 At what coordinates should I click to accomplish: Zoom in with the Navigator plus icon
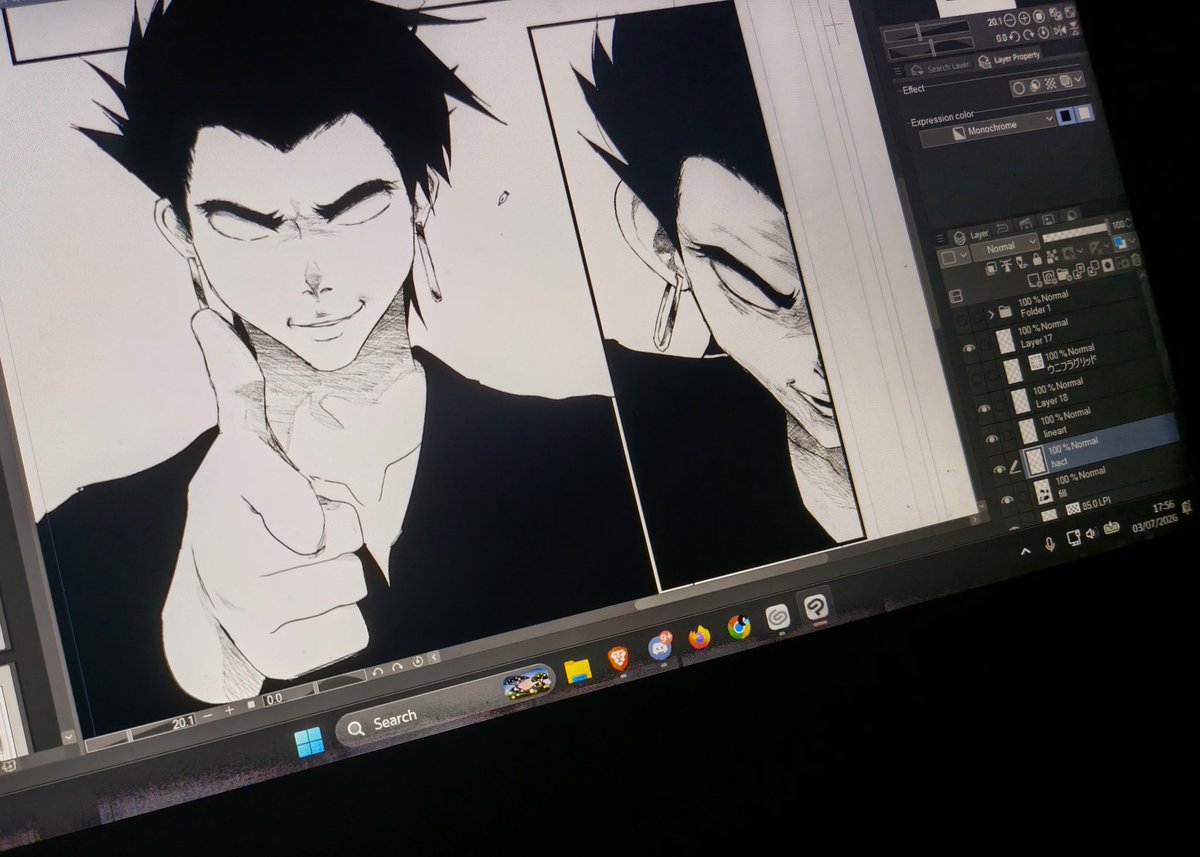[1024, 18]
